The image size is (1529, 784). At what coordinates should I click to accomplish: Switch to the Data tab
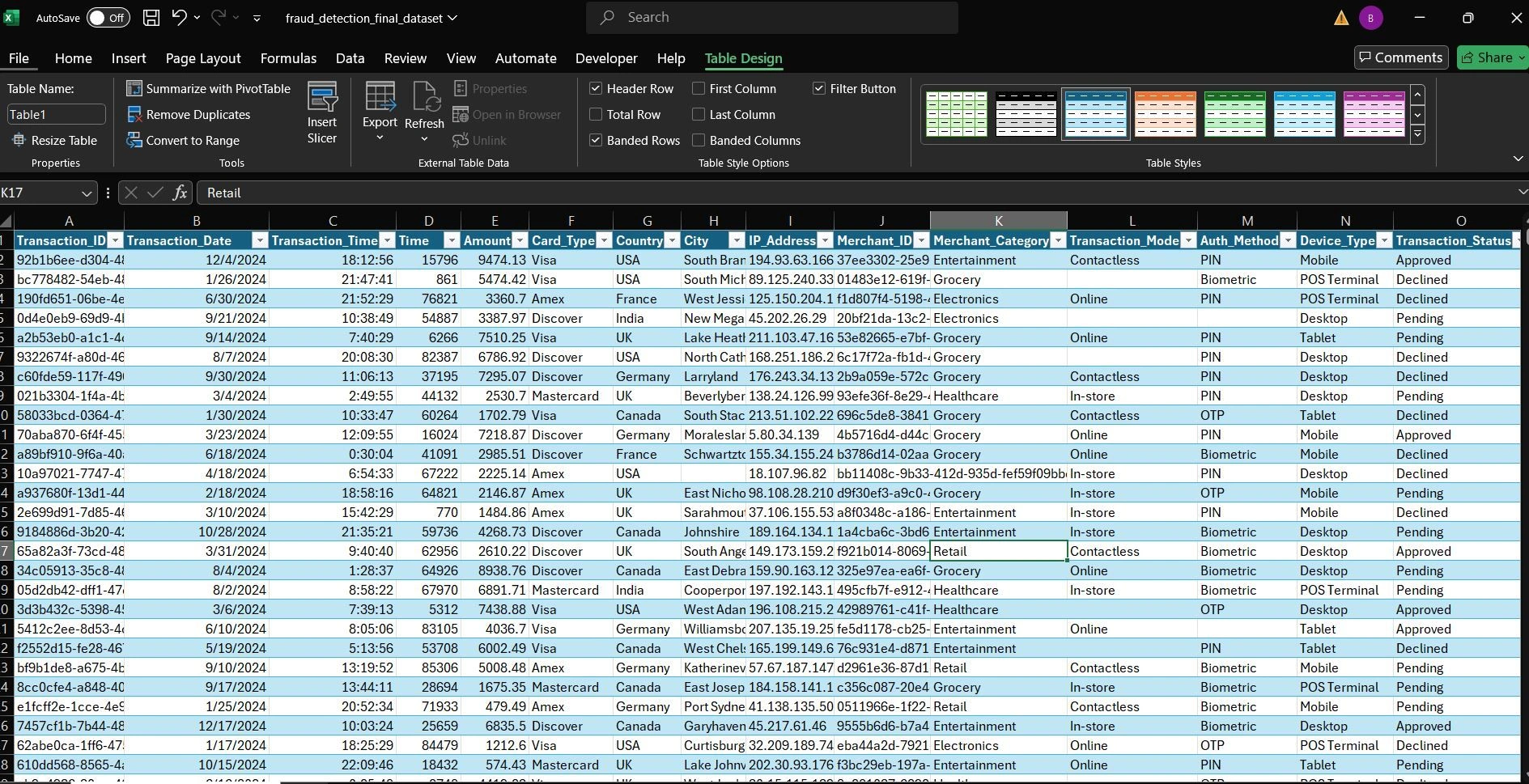350,58
